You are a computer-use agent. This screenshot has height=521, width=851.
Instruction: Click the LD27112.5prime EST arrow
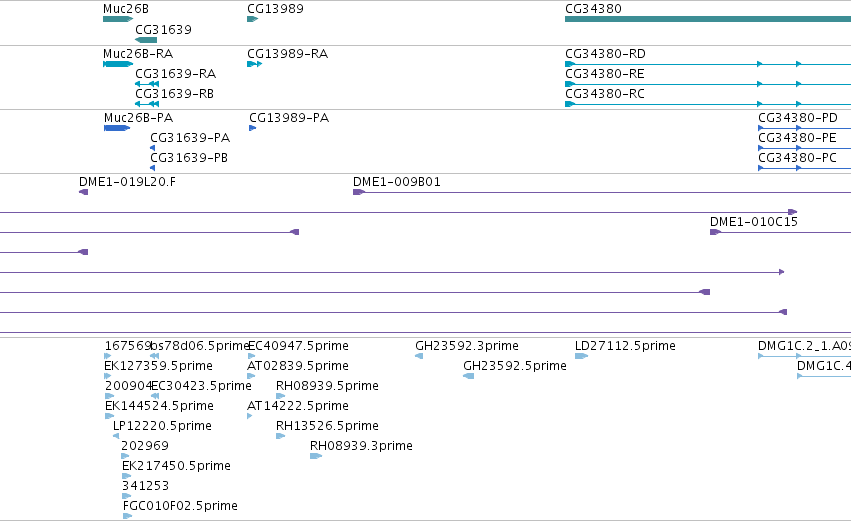tap(581, 357)
